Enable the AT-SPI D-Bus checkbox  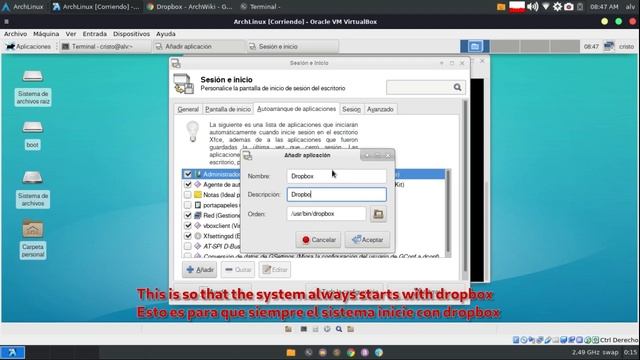click(x=188, y=246)
